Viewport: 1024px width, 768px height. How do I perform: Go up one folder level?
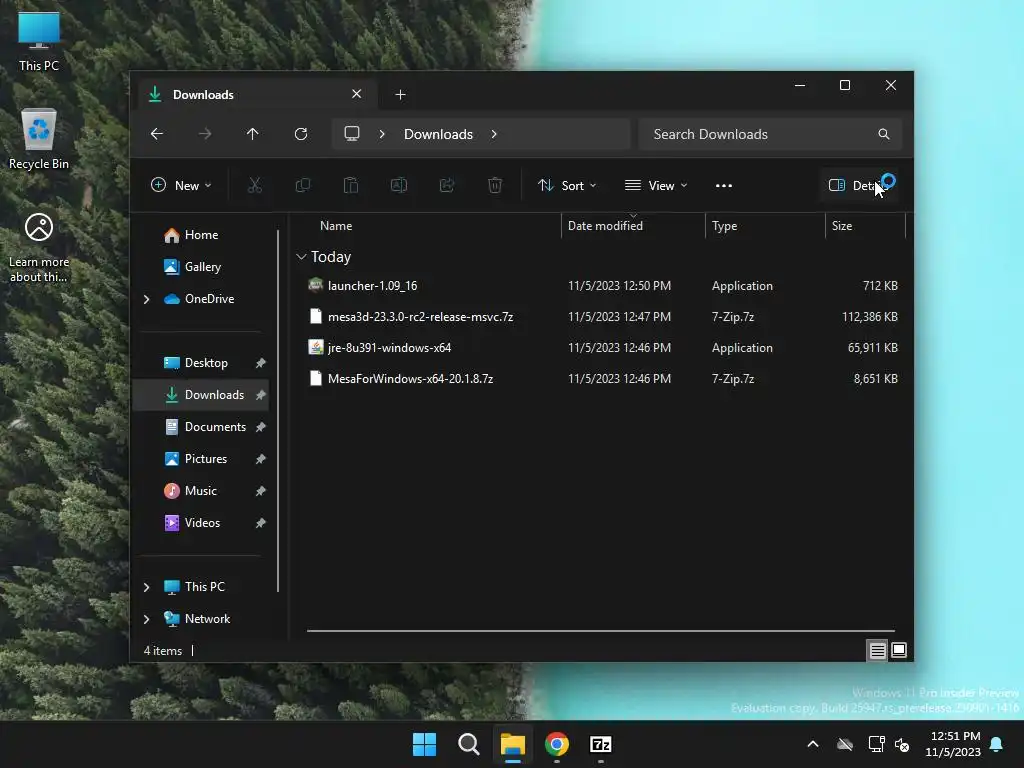pos(253,134)
